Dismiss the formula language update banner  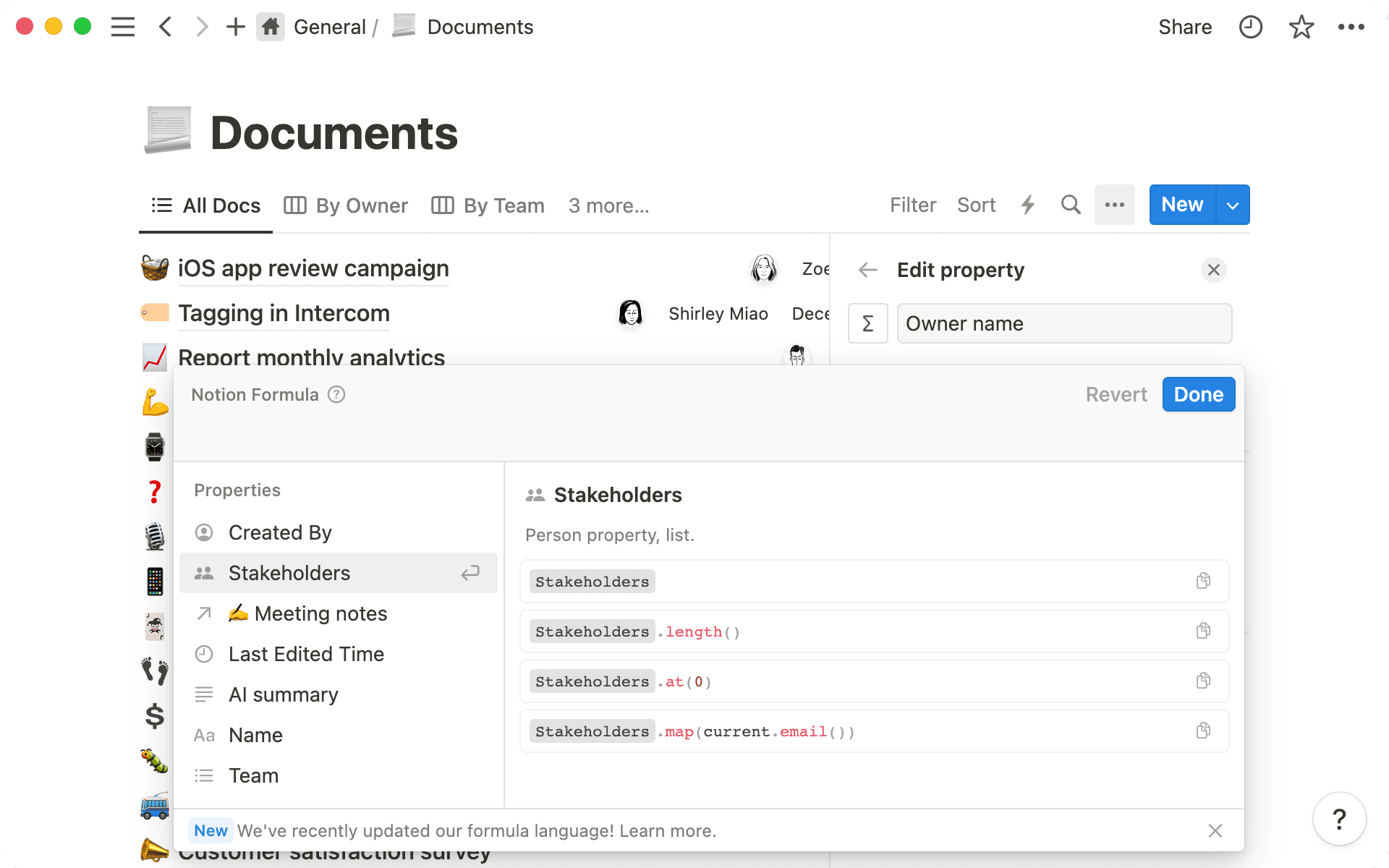(1215, 830)
